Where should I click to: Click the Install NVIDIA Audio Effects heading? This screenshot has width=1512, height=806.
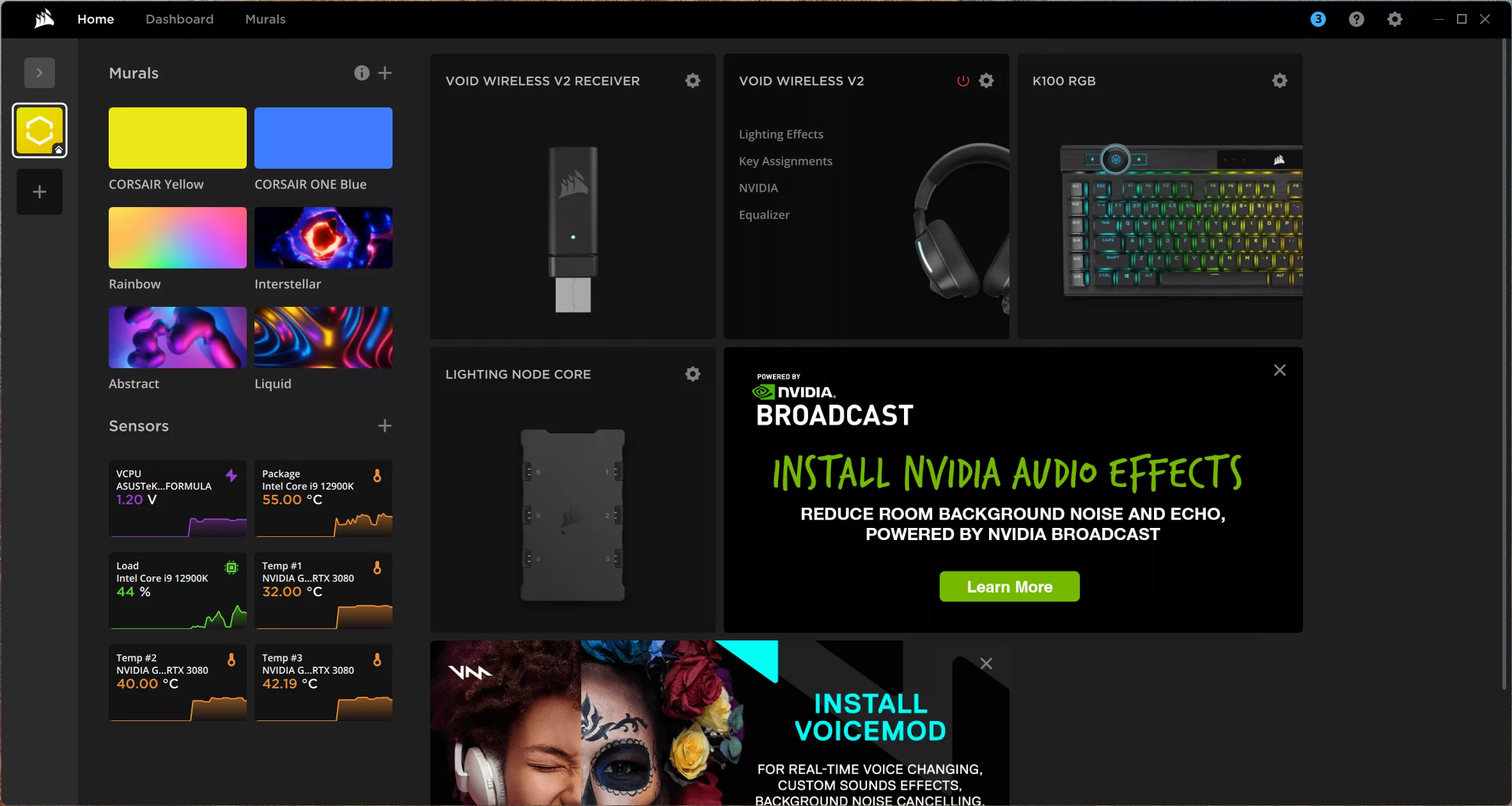tap(1008, 474)
